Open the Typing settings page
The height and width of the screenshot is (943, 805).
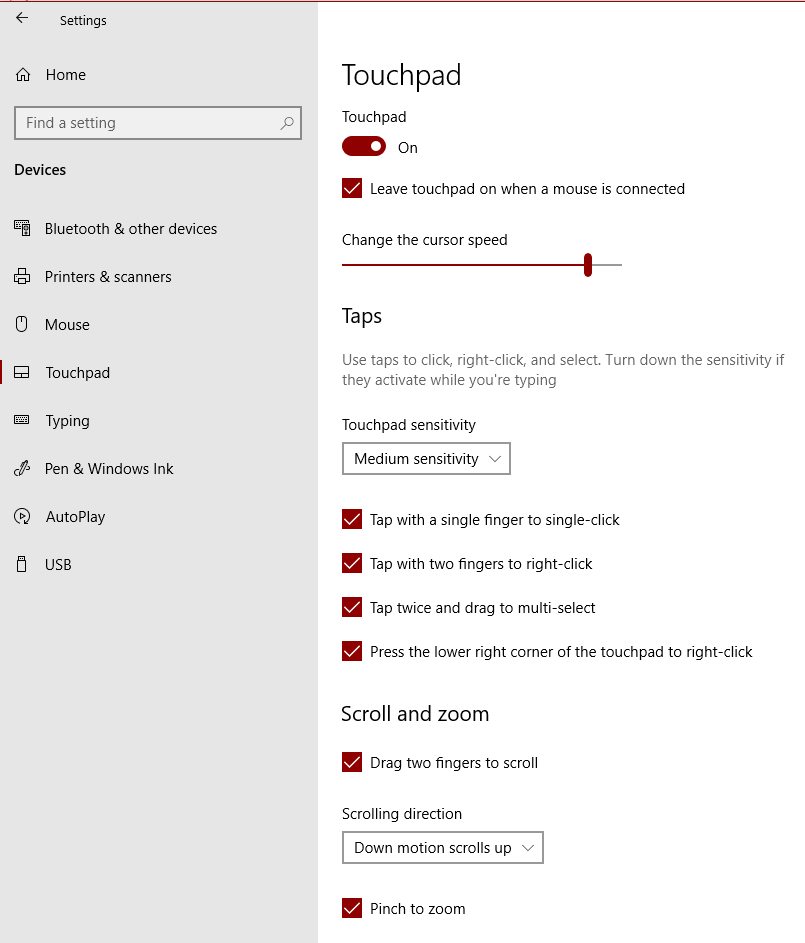point(67,421)
